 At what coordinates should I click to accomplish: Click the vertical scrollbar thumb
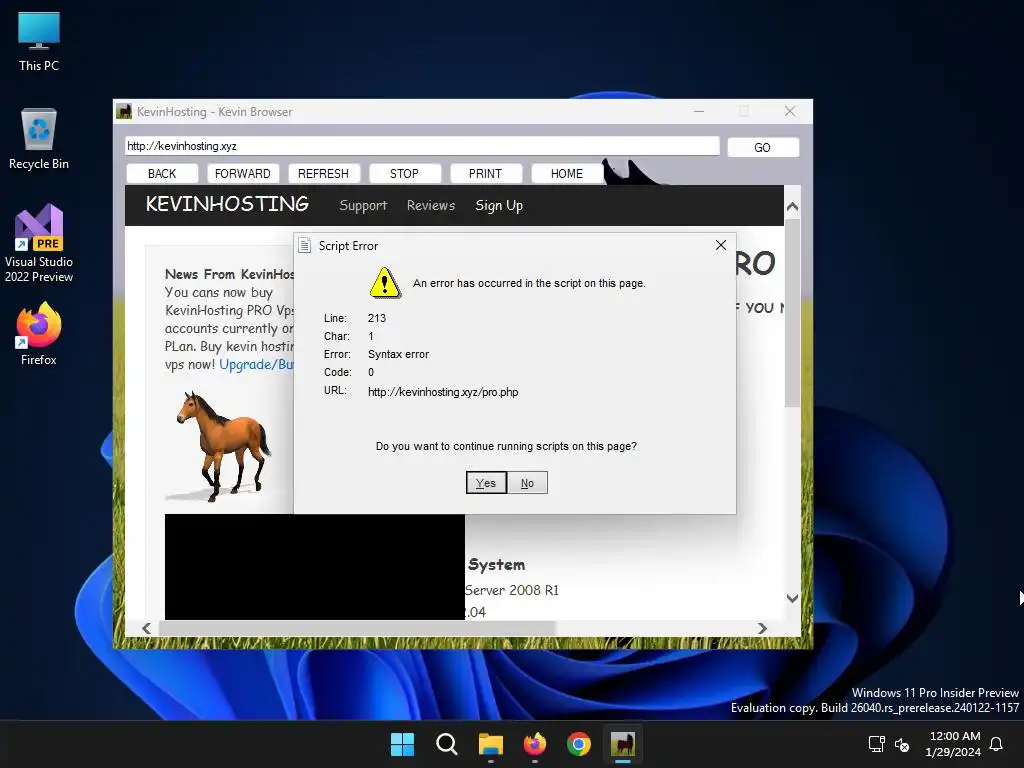[x=792, y=313]
